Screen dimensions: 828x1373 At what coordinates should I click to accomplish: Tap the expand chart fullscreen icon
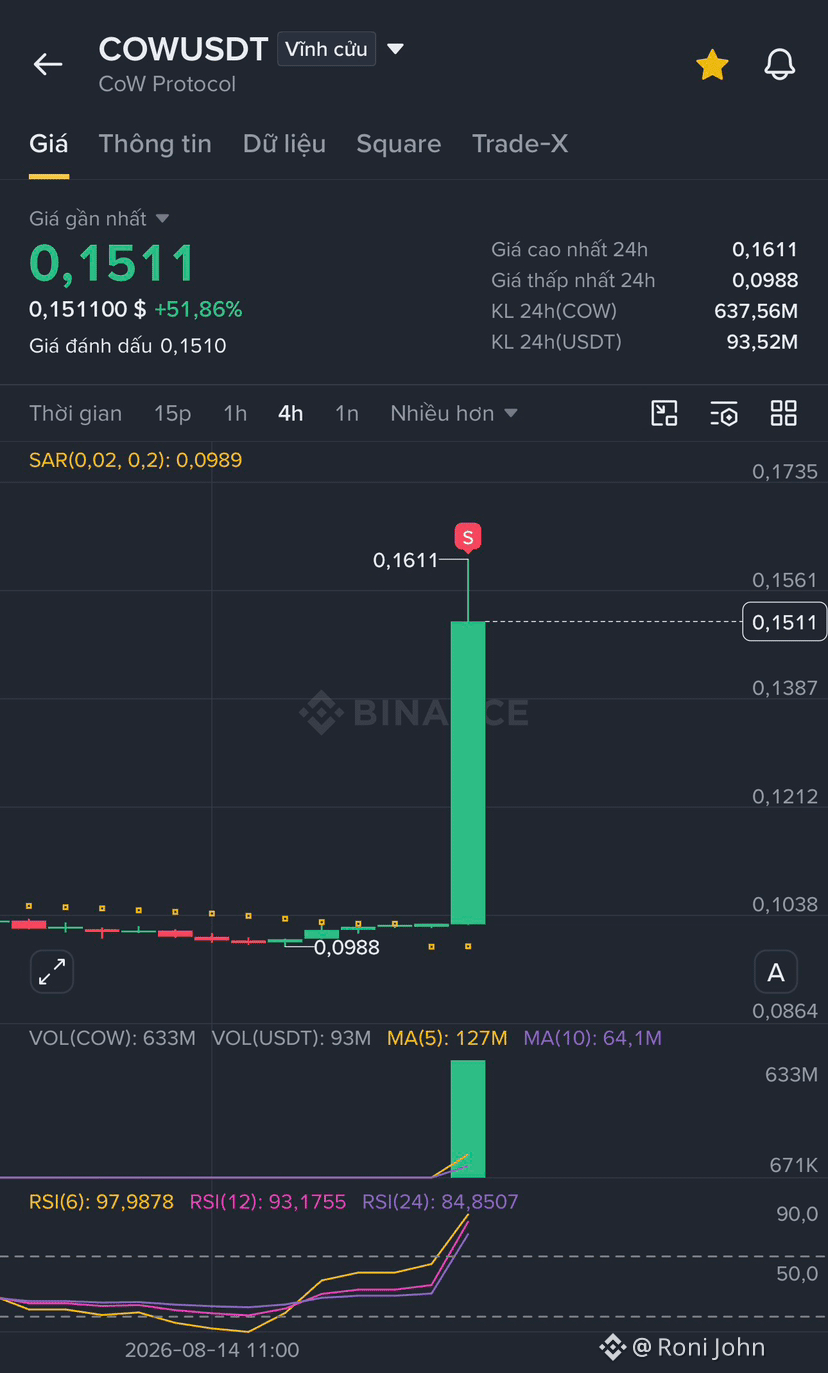pyautogui.click(x=52, y=971)
